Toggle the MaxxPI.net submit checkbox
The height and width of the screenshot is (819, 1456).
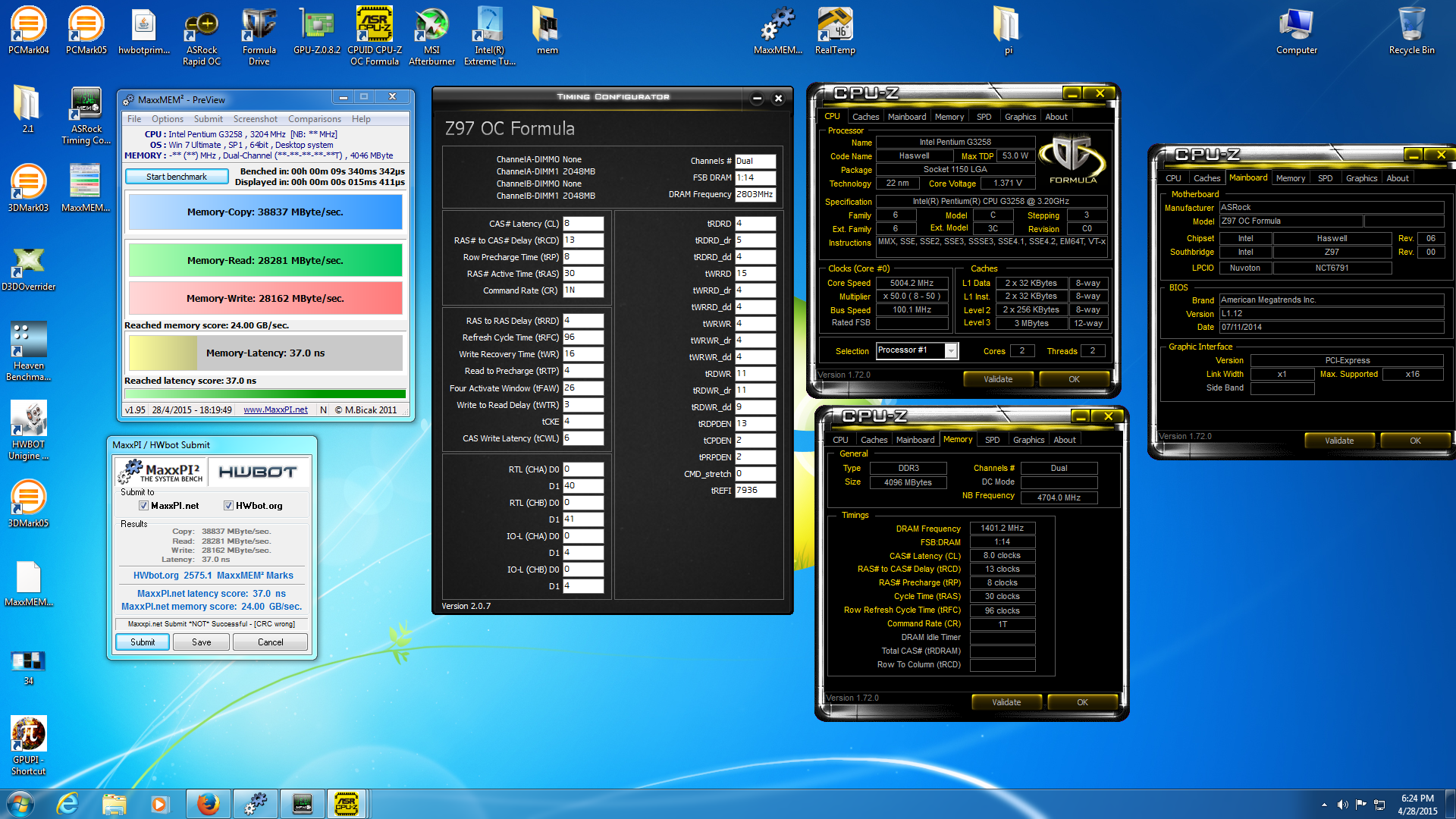tap(143, 506)
